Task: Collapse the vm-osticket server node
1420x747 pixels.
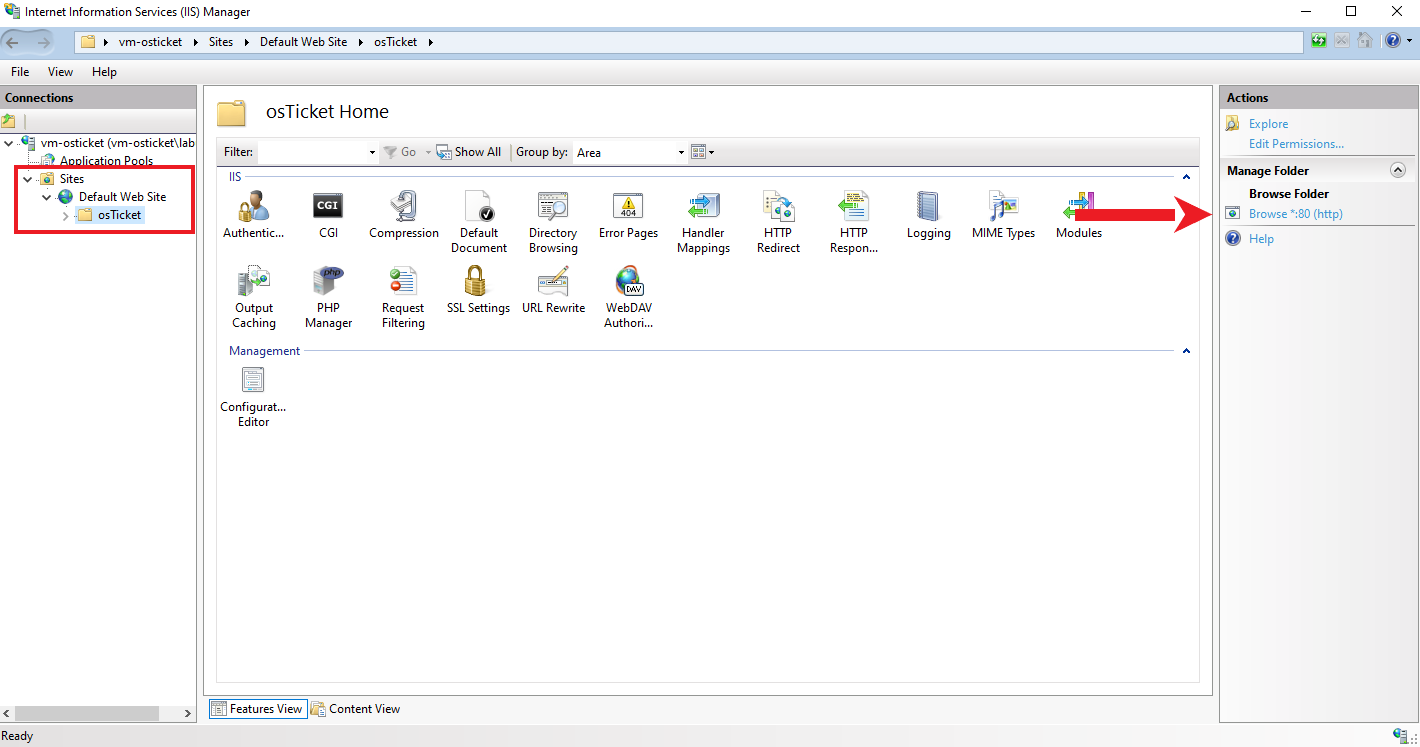Action: (x=9, y=143)
